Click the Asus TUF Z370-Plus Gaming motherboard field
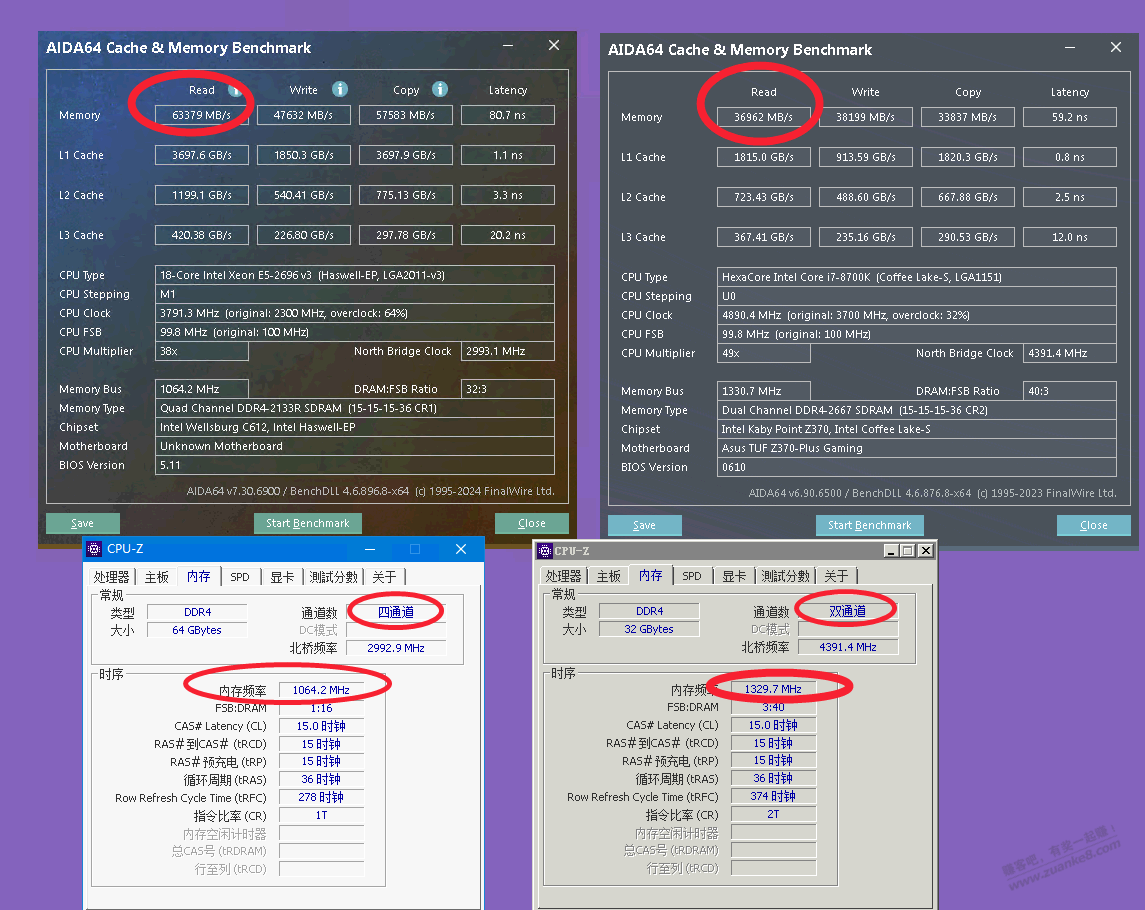This screenshot has height=910, width=1145. point(917,448)
